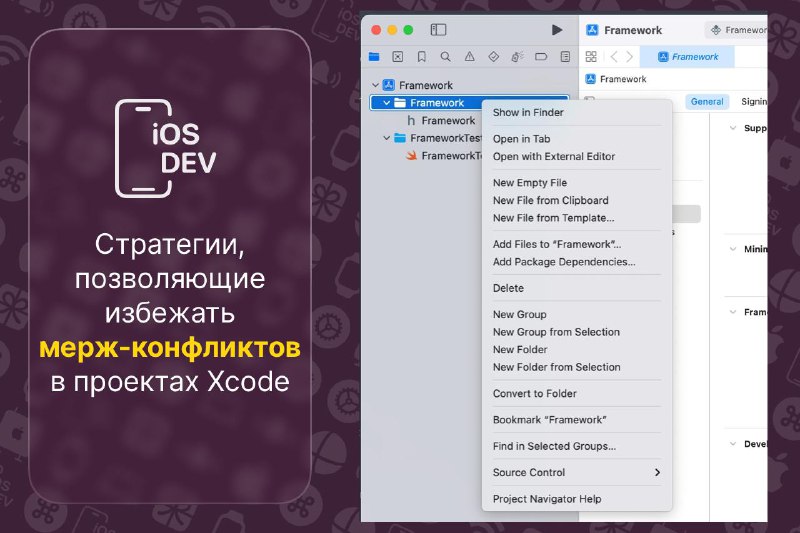The height and width of the screenshot is (533, 800).
Task: Collapse the Development Assets section chevron
Action: [x=733, y=444]
